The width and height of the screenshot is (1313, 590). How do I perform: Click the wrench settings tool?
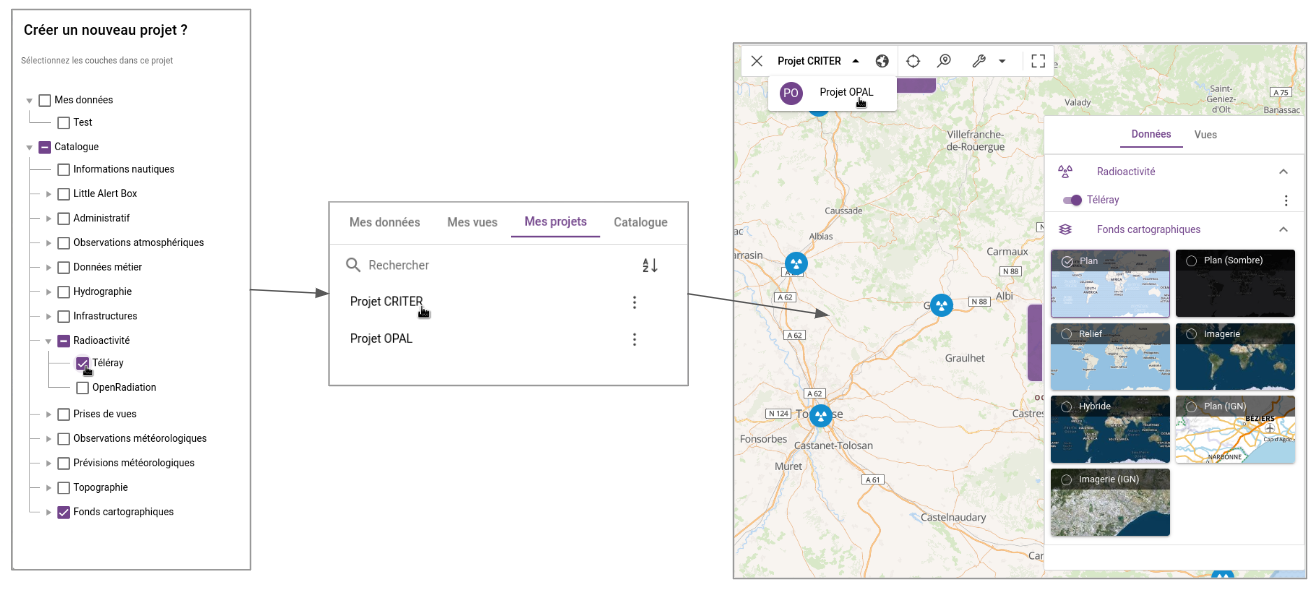[980, 61]
